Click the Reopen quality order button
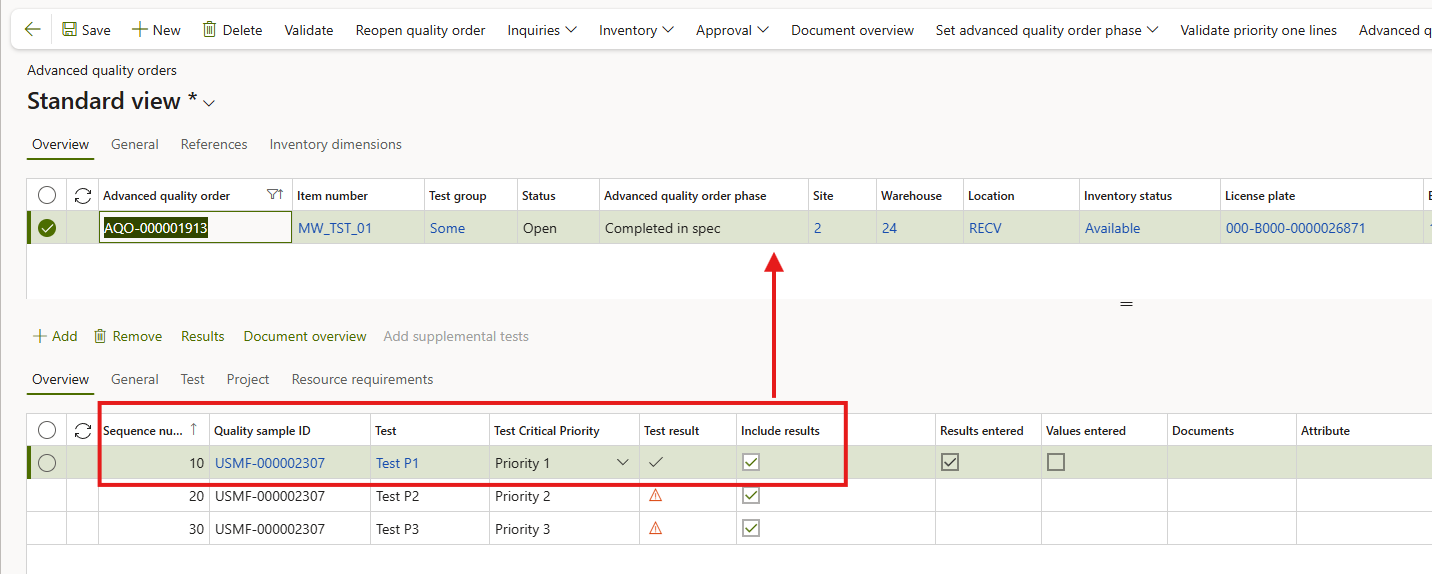This screenshot has width=1432, height=574. tap(420, 30)
